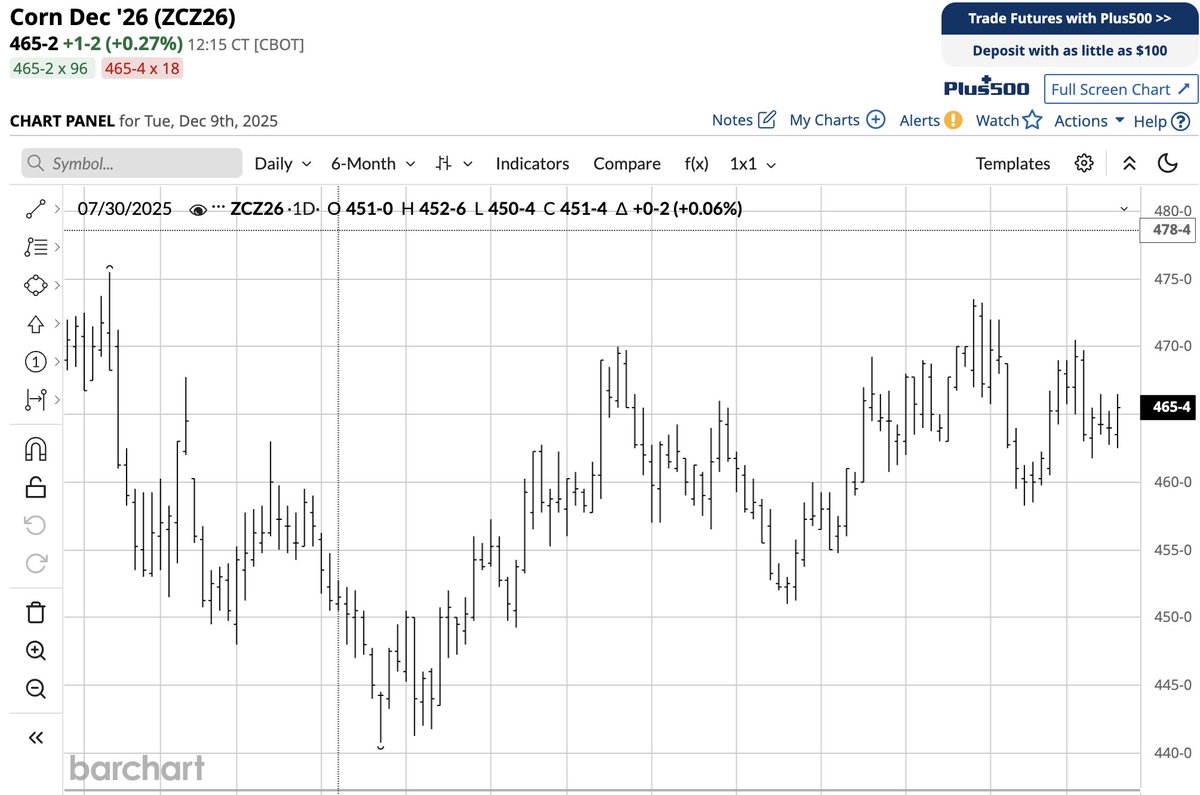The width and height of the screenshot is (1200, 795).
Task: Click the notes pencil icon
Action: pos(767,120)
